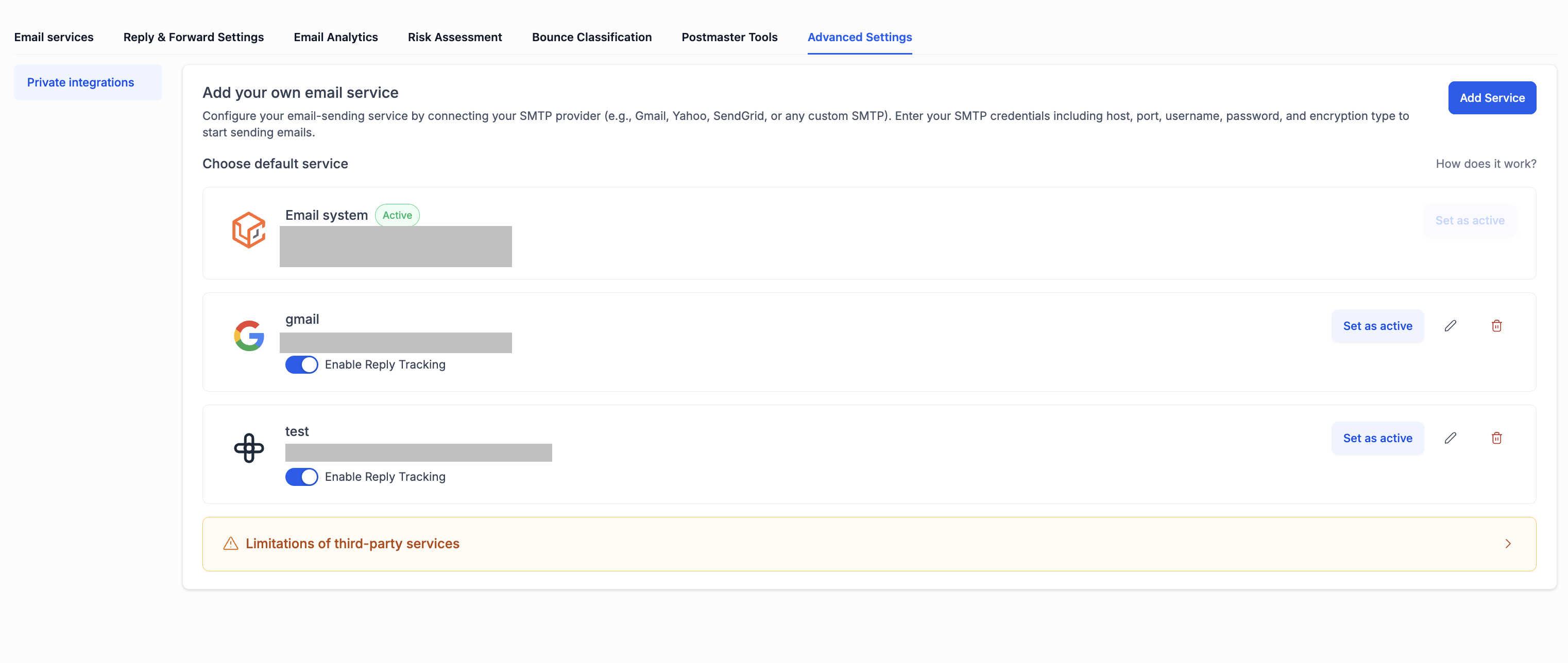Select the Postmaster Tools tab
This screenshot has height=663, width=1568.
tap(729, 37)
